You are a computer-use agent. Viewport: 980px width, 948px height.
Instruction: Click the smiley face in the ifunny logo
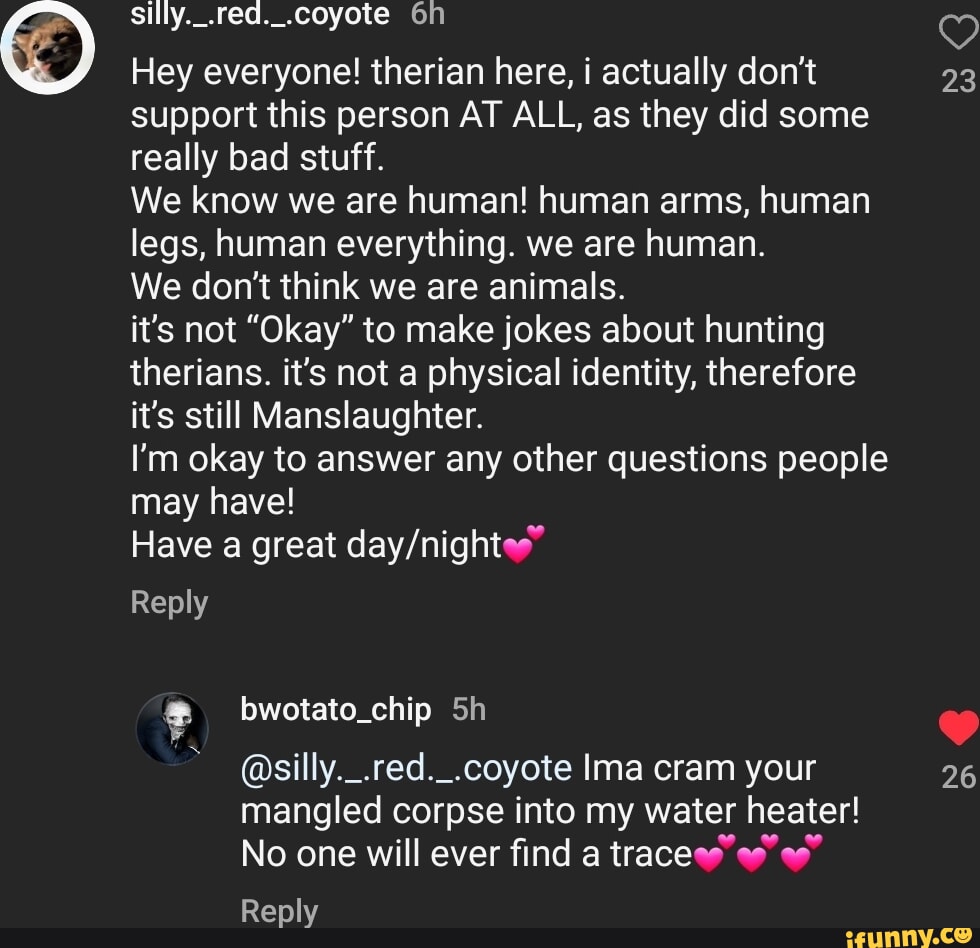[x=964, y=935]
